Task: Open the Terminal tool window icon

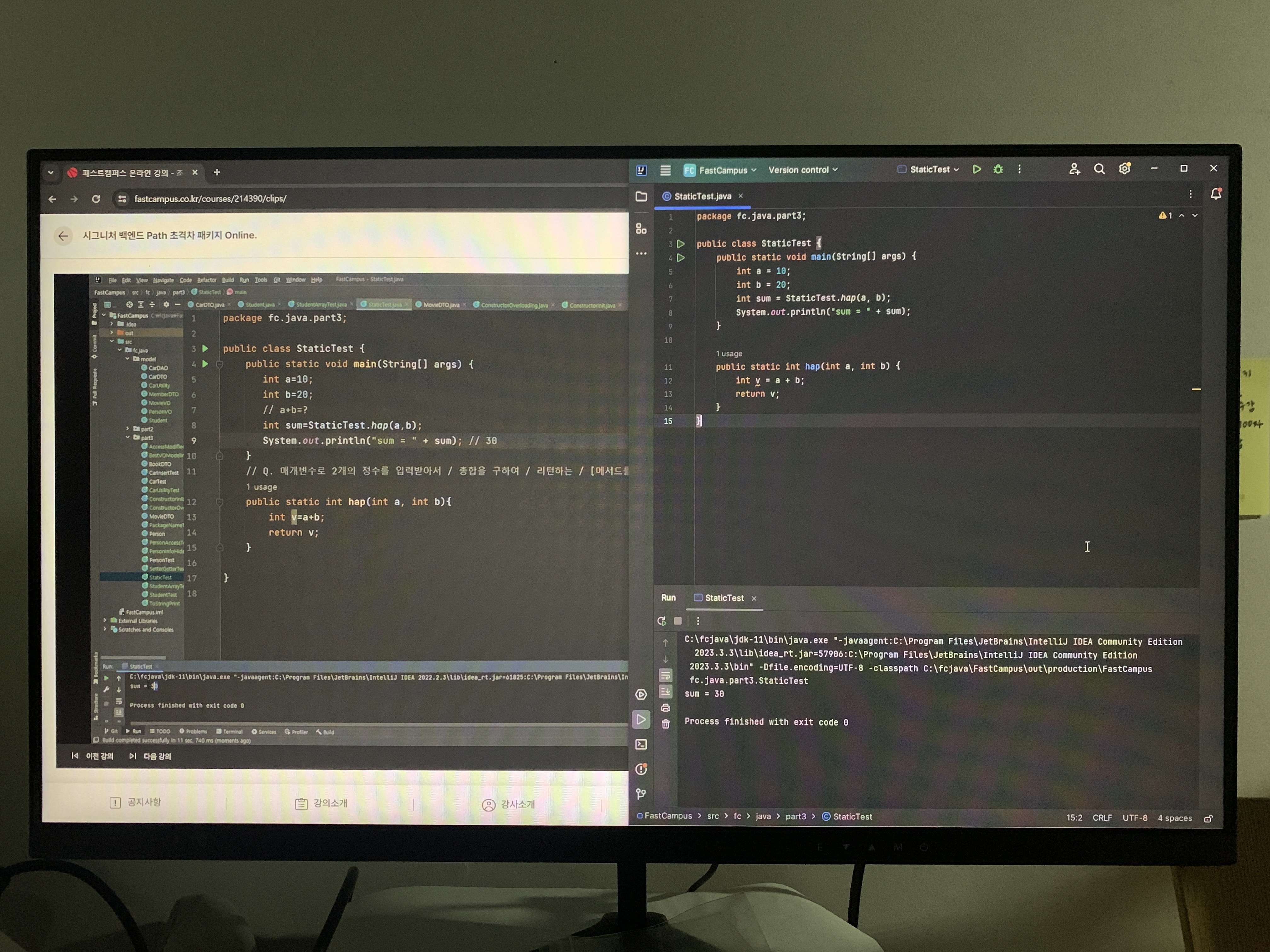Action: pos(641,744)
